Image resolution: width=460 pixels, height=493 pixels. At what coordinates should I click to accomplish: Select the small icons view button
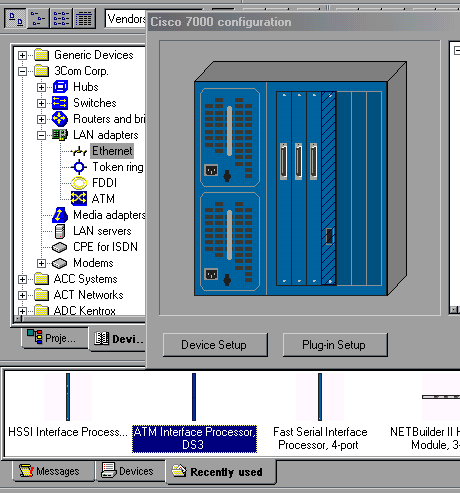38,19
